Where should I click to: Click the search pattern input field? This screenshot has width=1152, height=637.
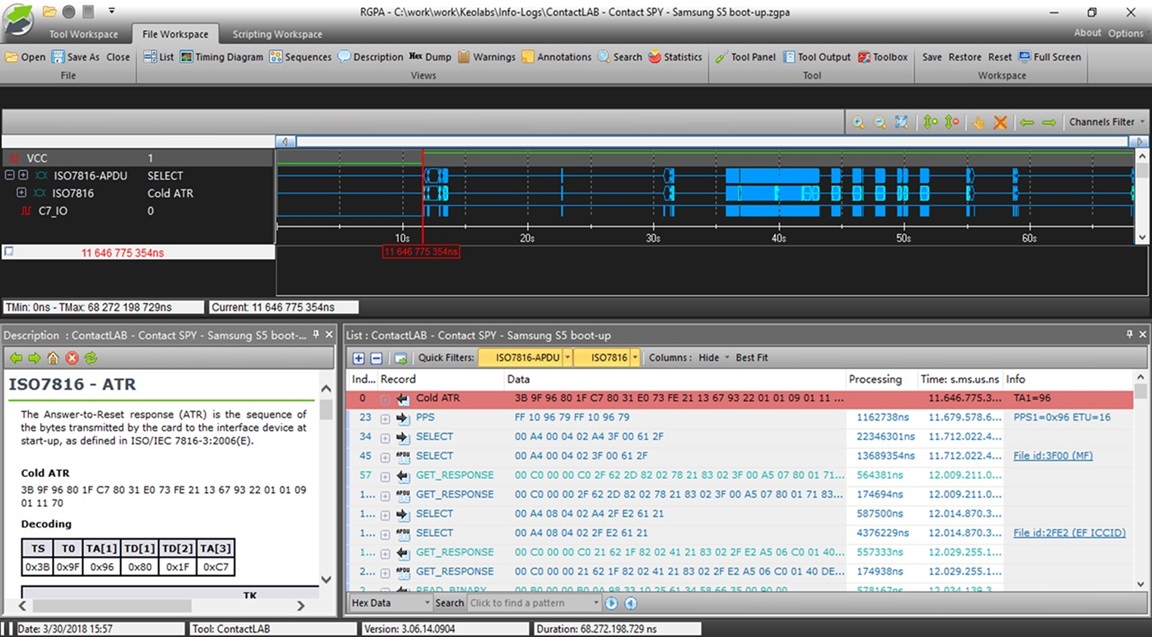pos(534,602)
